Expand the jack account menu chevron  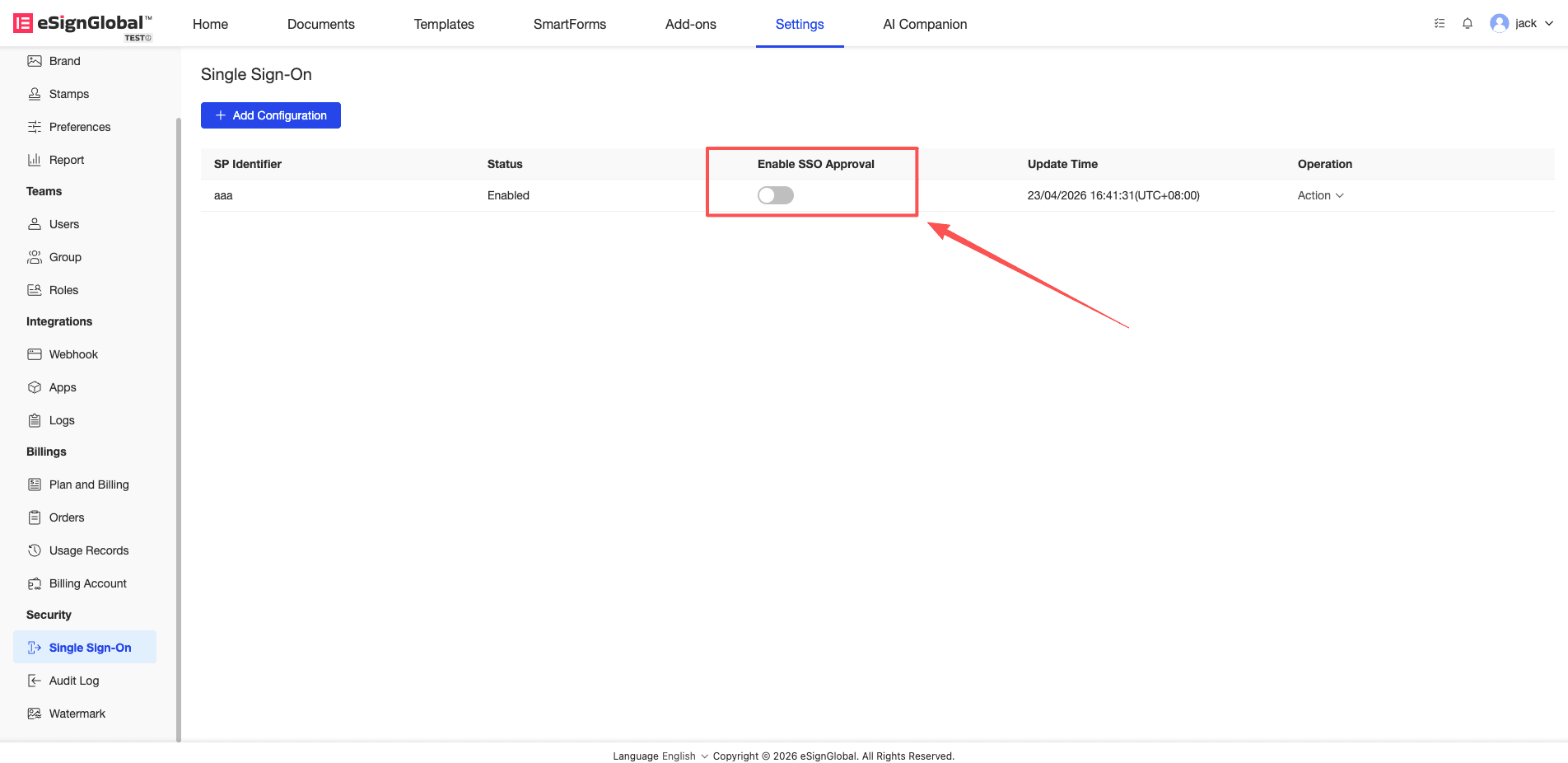1549,24
